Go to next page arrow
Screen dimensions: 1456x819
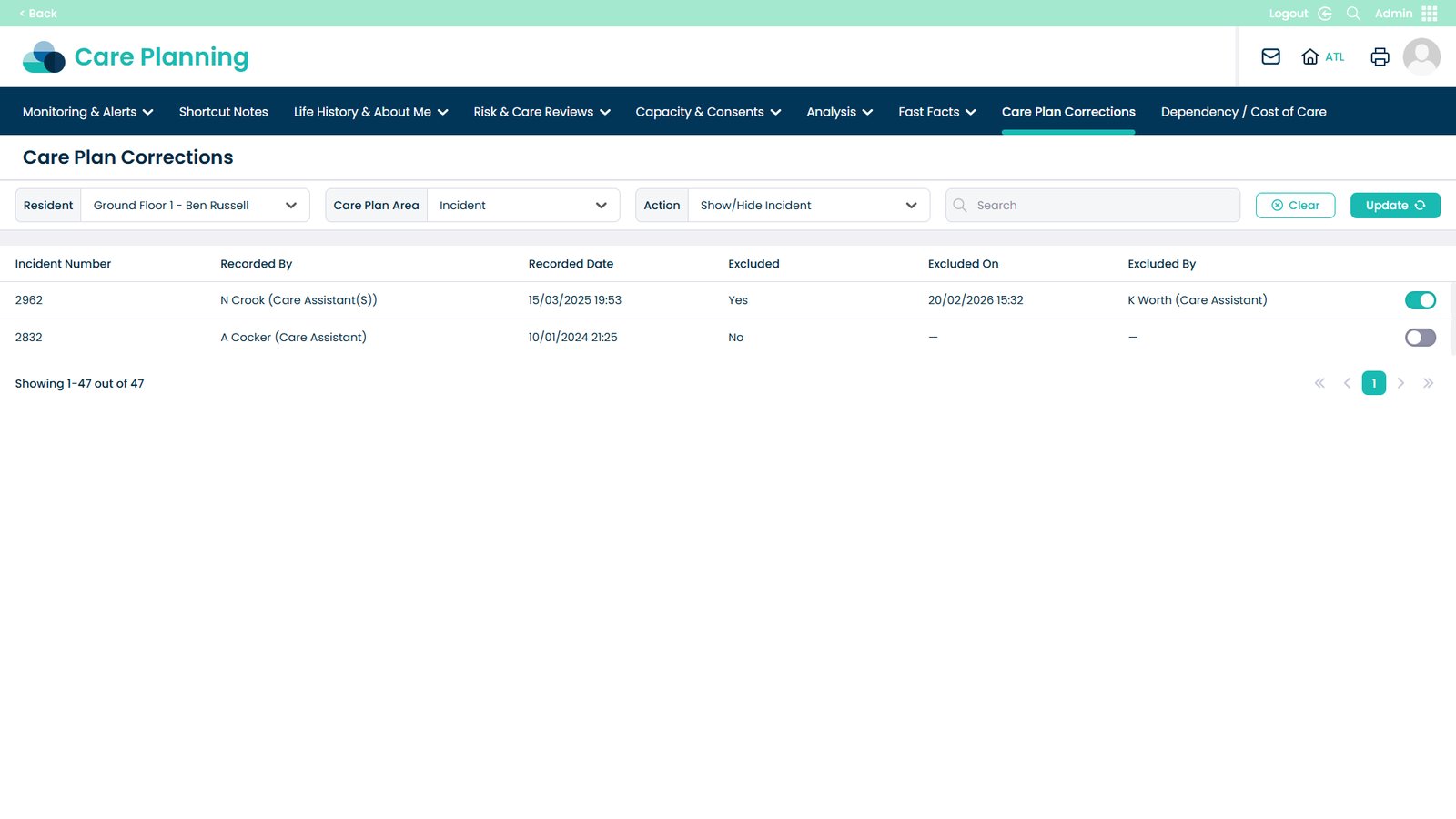pyautogui.click(x=1400, y=383)
